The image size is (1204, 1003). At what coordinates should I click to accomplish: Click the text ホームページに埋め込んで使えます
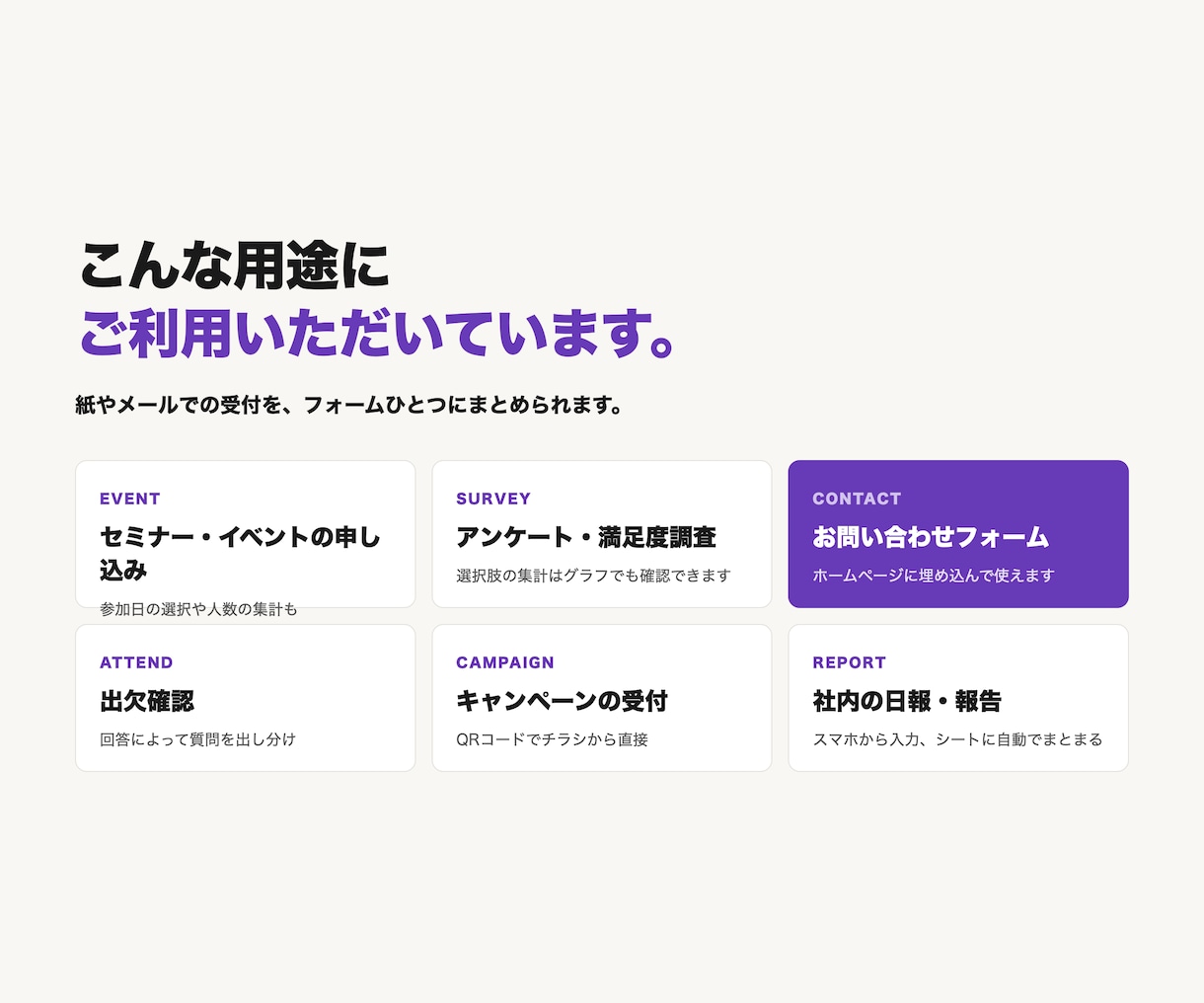934,576
